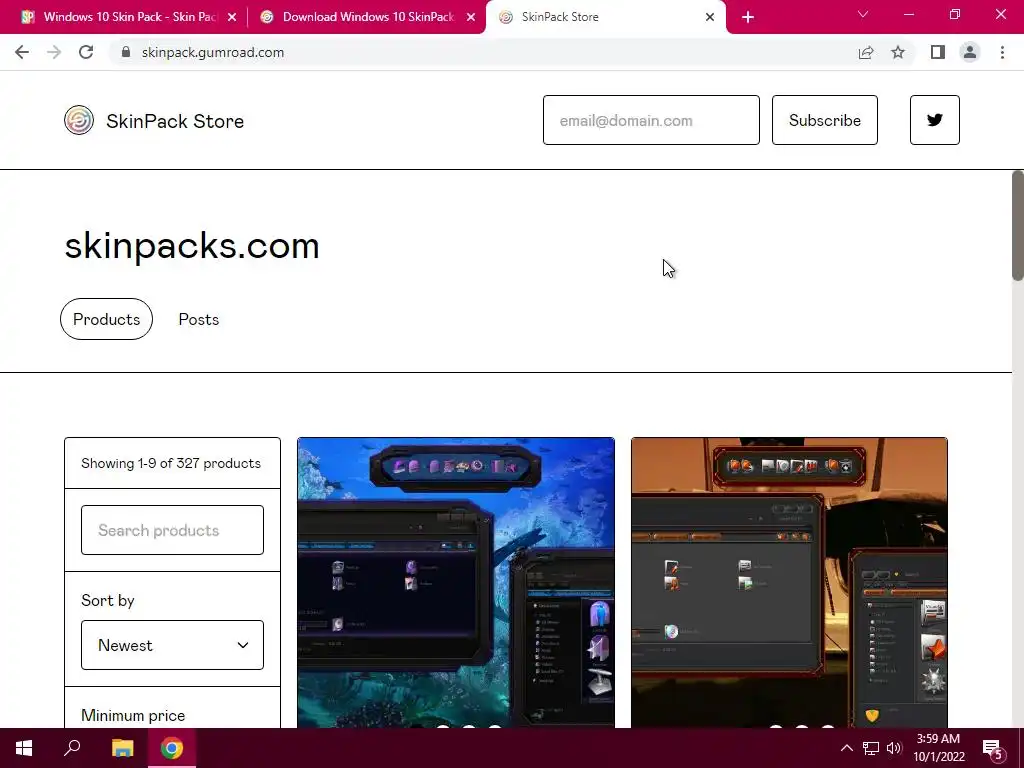This screenshot has height=768, width=1024.
Task: Open the notification center icon
Action: tap(993, 748)
